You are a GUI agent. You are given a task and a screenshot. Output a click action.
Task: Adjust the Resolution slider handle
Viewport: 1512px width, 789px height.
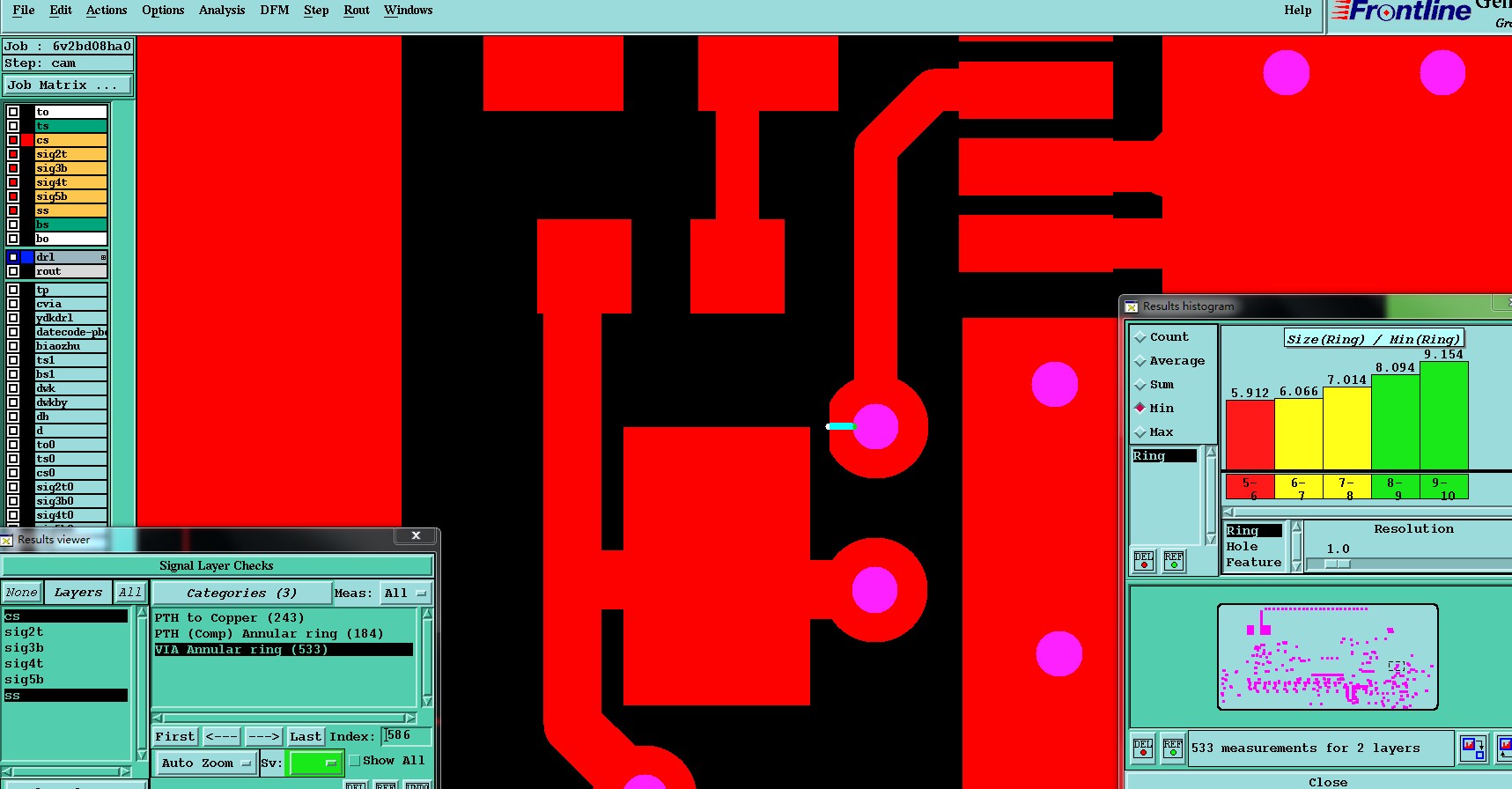[1338, 564]
